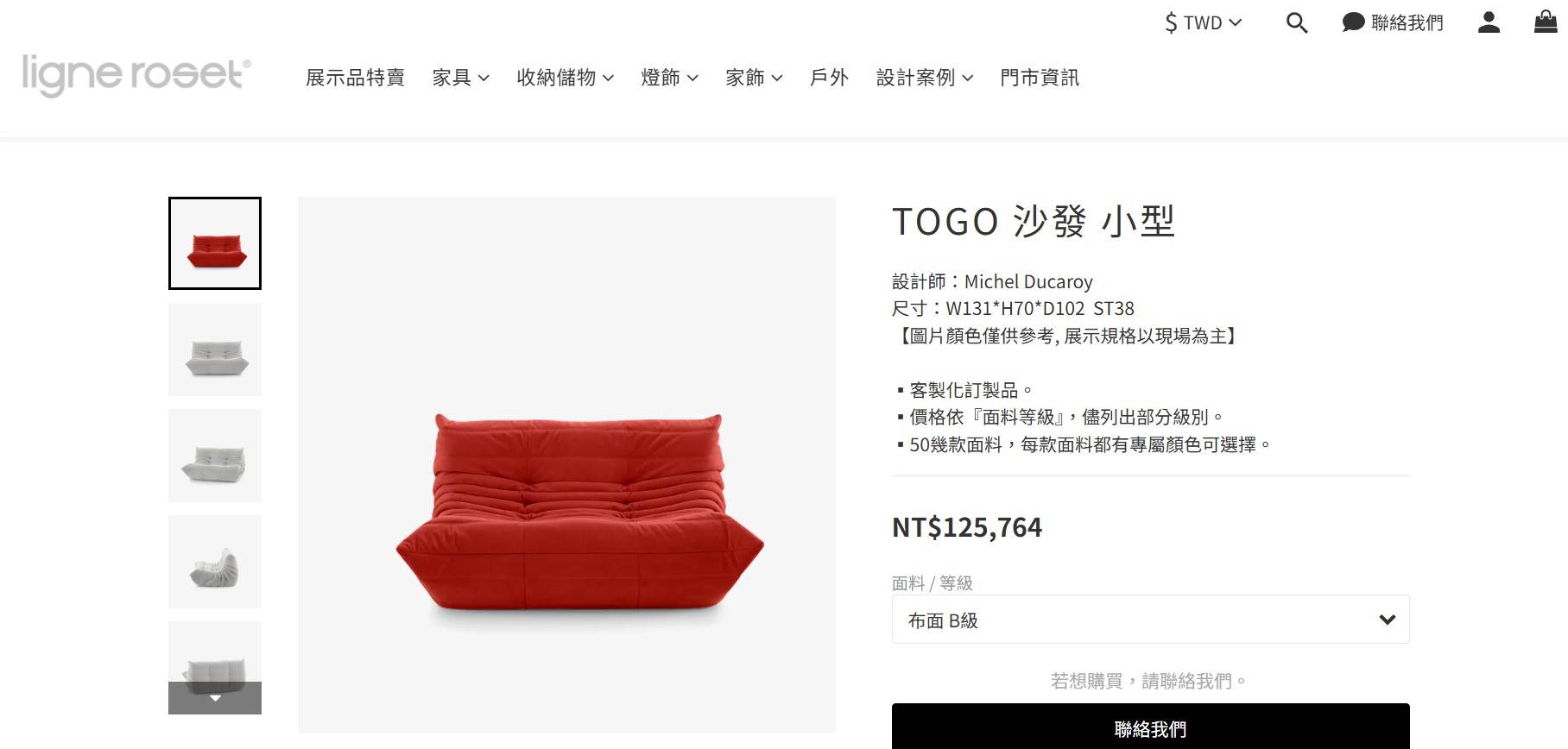Image resolution: width=1568 pixels, height=749 pixels.
Task: Expand the 家具 menu
Action: [x=461, y=78]
